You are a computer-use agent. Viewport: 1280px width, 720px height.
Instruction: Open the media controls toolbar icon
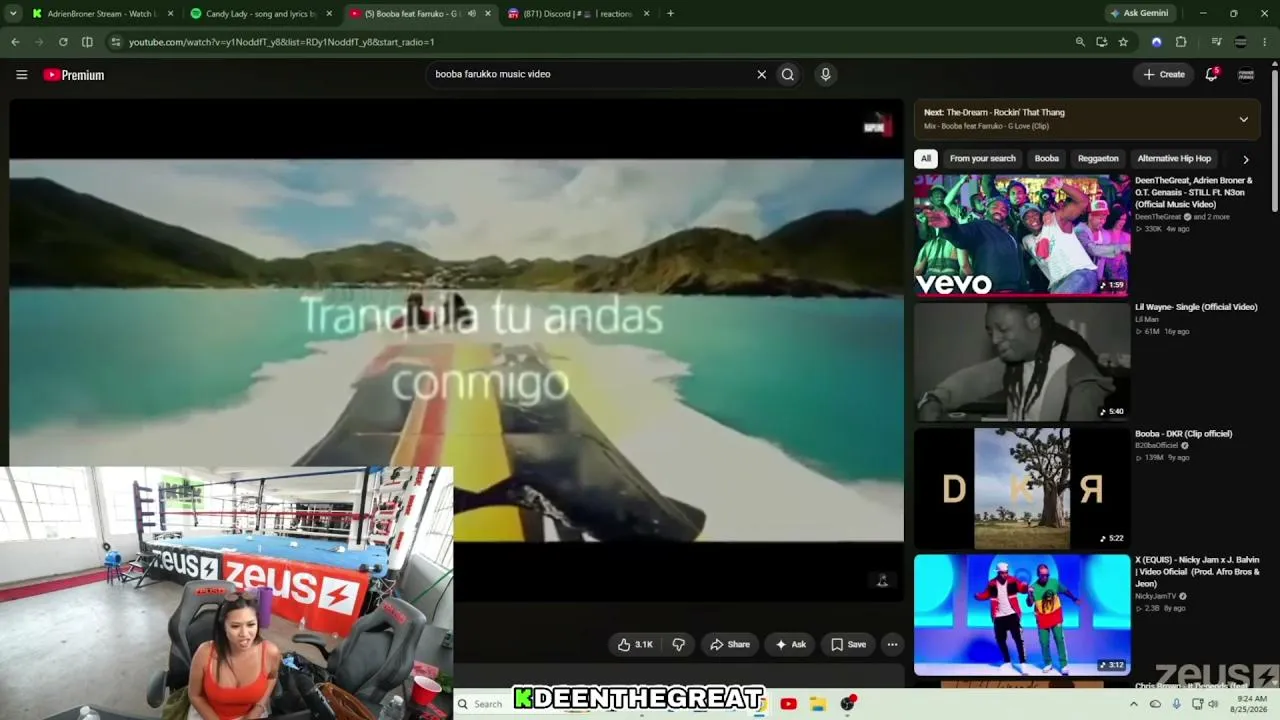pos(1216,42)
